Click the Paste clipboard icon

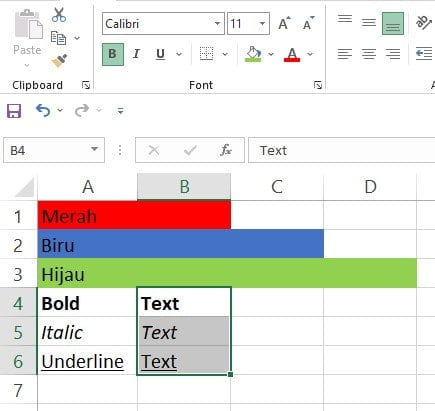(x=29, y=24)
